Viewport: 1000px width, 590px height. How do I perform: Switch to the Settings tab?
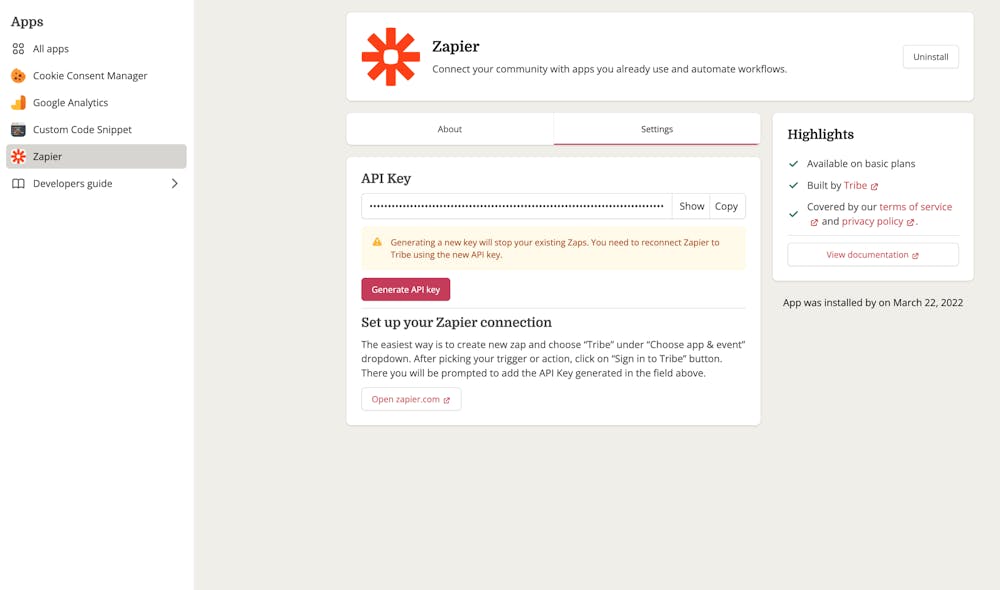(x=657, y=129)
